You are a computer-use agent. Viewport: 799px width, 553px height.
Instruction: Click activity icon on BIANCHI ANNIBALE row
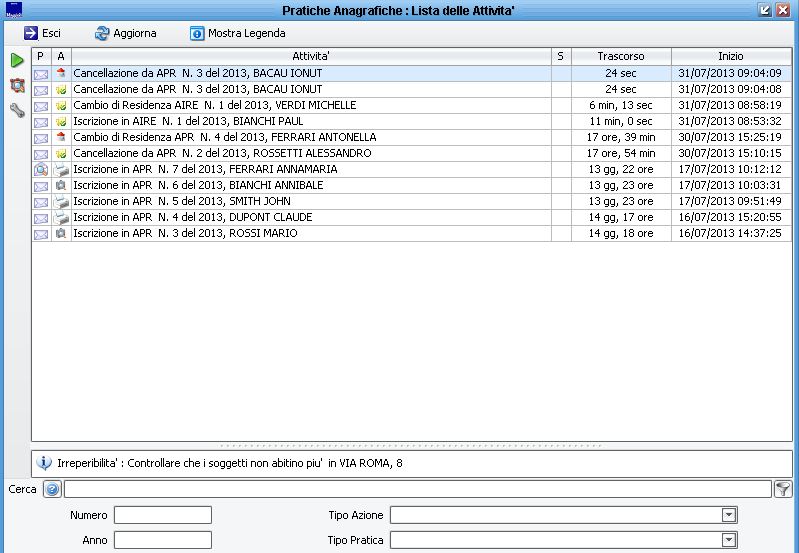point(61,186)
